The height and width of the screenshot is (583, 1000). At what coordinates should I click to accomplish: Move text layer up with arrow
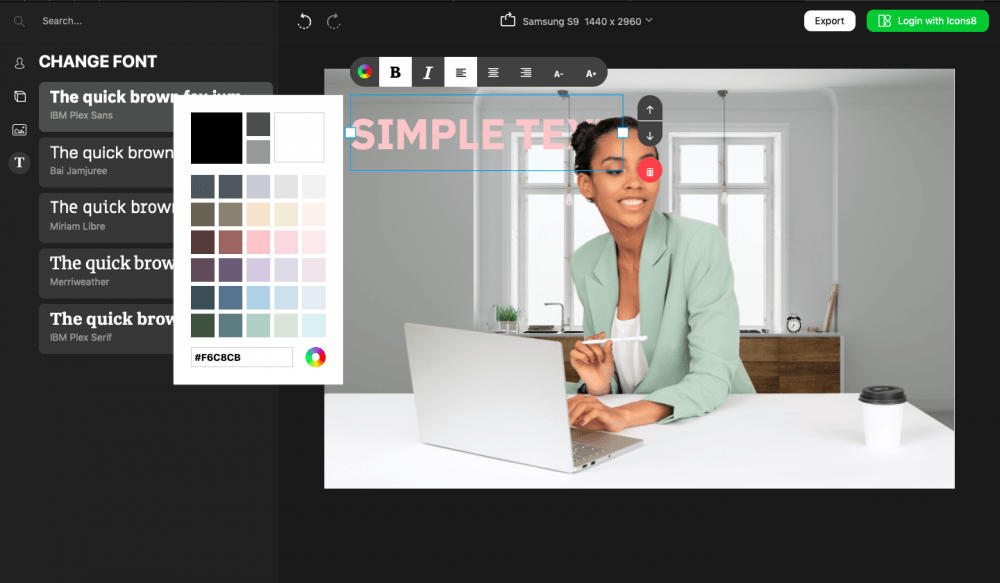tap(650, 110)
